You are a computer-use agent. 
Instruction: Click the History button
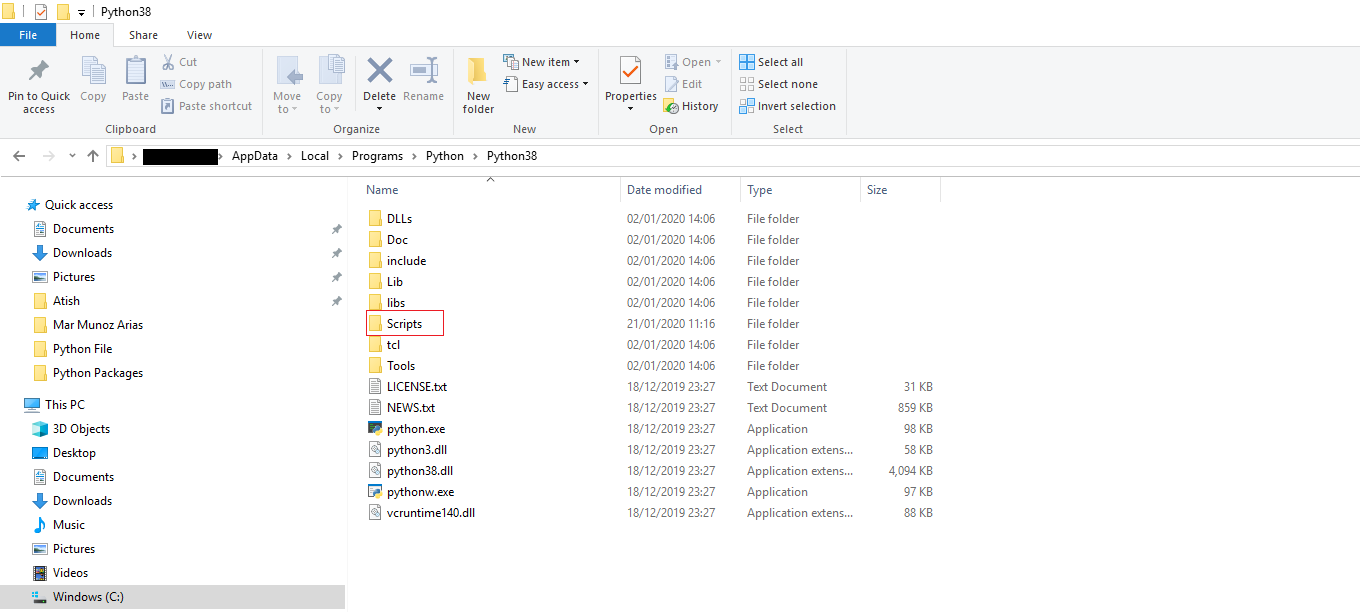pyautogui.click(x=692, y=105)
